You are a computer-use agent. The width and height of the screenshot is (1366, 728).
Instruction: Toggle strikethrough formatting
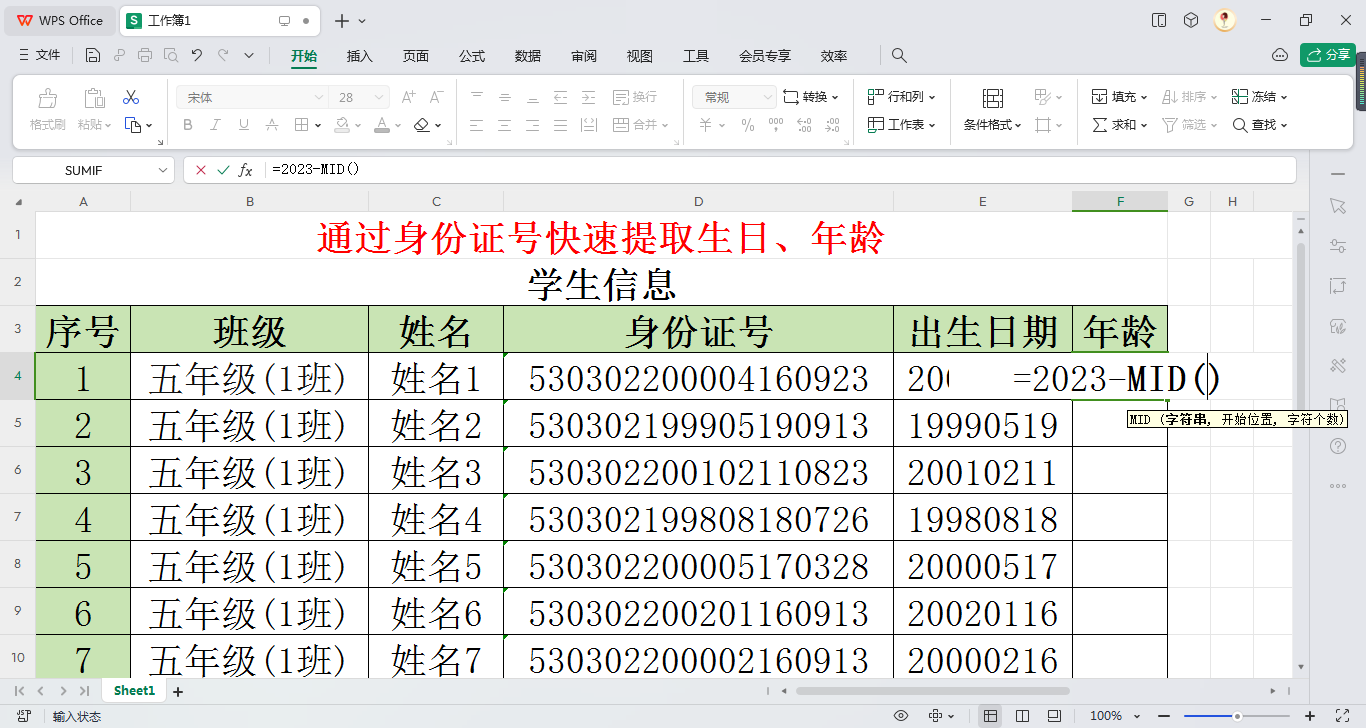272,125
